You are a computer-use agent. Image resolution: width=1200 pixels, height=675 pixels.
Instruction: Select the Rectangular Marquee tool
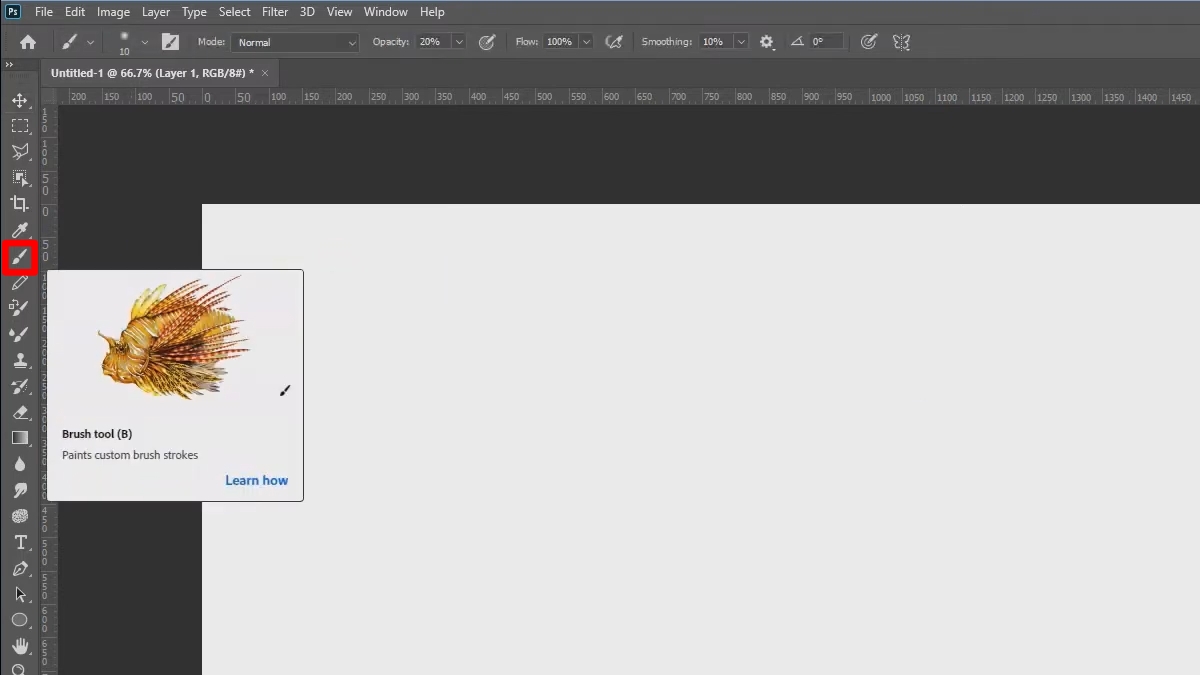[x=20, y=126]
